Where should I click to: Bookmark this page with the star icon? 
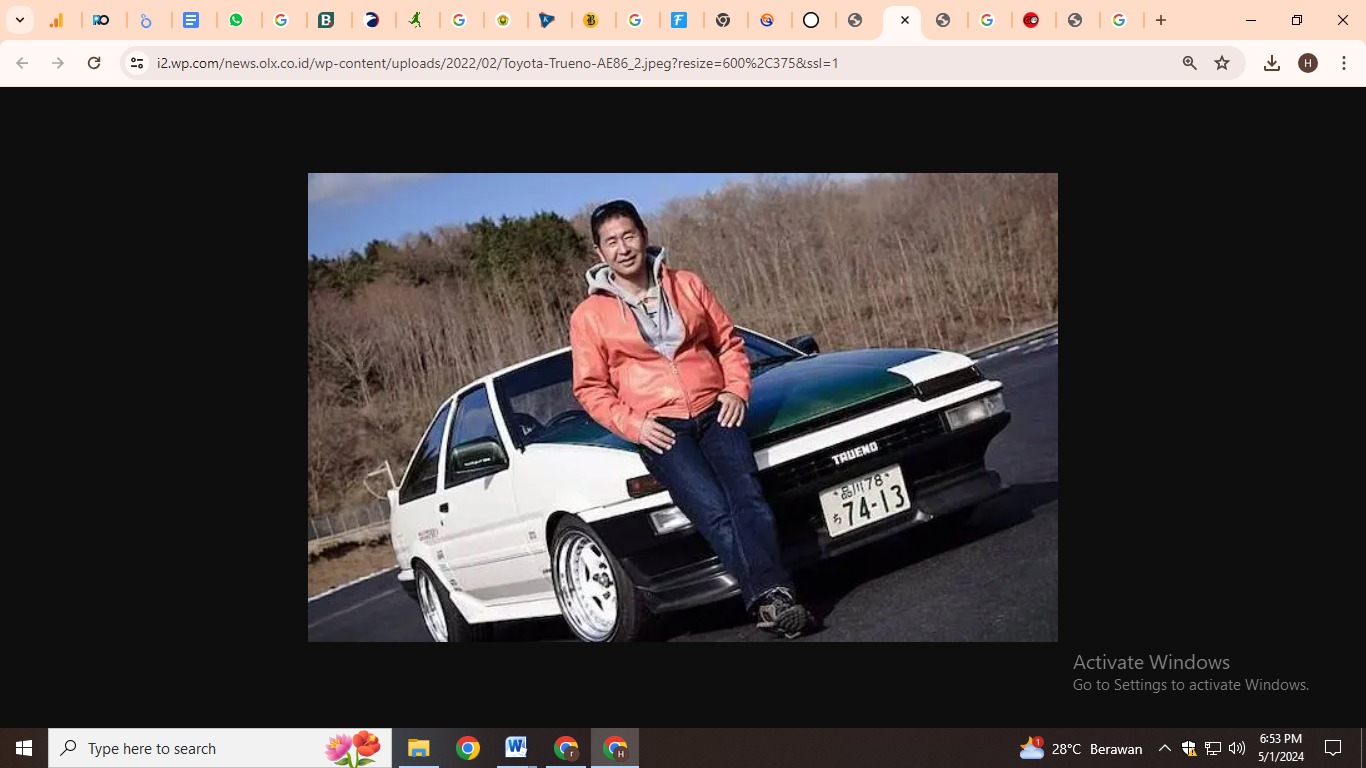[1222, 63]
